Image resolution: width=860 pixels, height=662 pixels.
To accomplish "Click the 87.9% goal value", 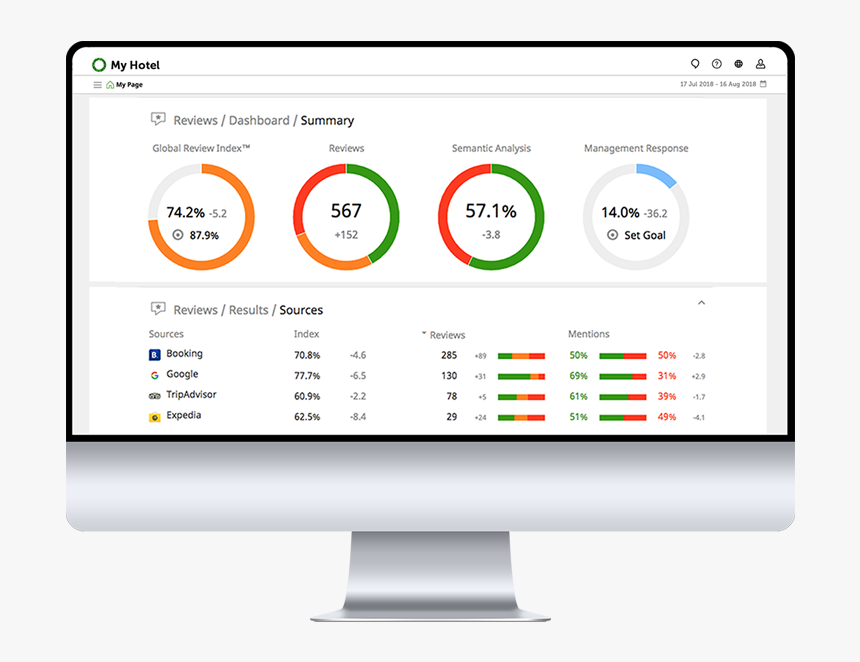I will (204, 235).
